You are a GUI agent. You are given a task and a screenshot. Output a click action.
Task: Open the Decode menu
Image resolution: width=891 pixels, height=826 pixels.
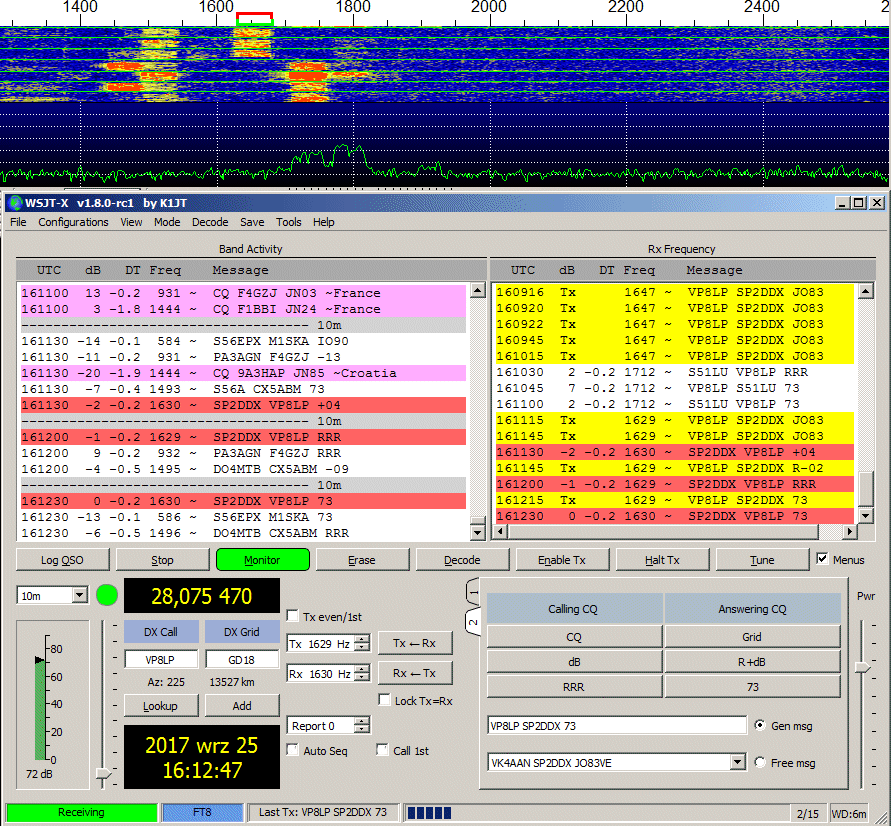(210, 222)
